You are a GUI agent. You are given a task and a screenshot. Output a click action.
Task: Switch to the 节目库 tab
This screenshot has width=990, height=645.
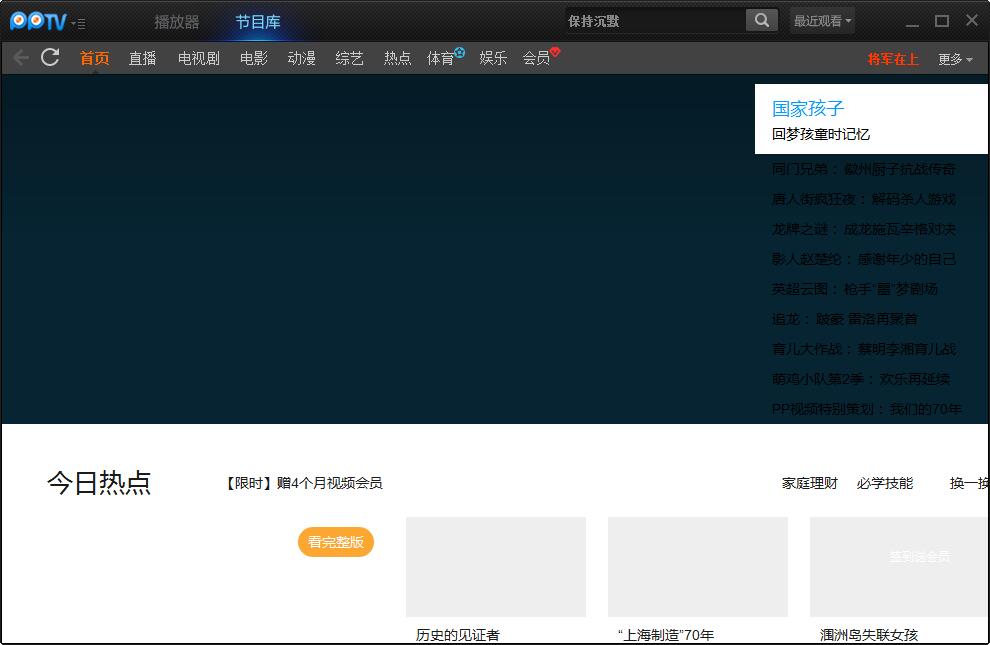(x=258, y=22)
